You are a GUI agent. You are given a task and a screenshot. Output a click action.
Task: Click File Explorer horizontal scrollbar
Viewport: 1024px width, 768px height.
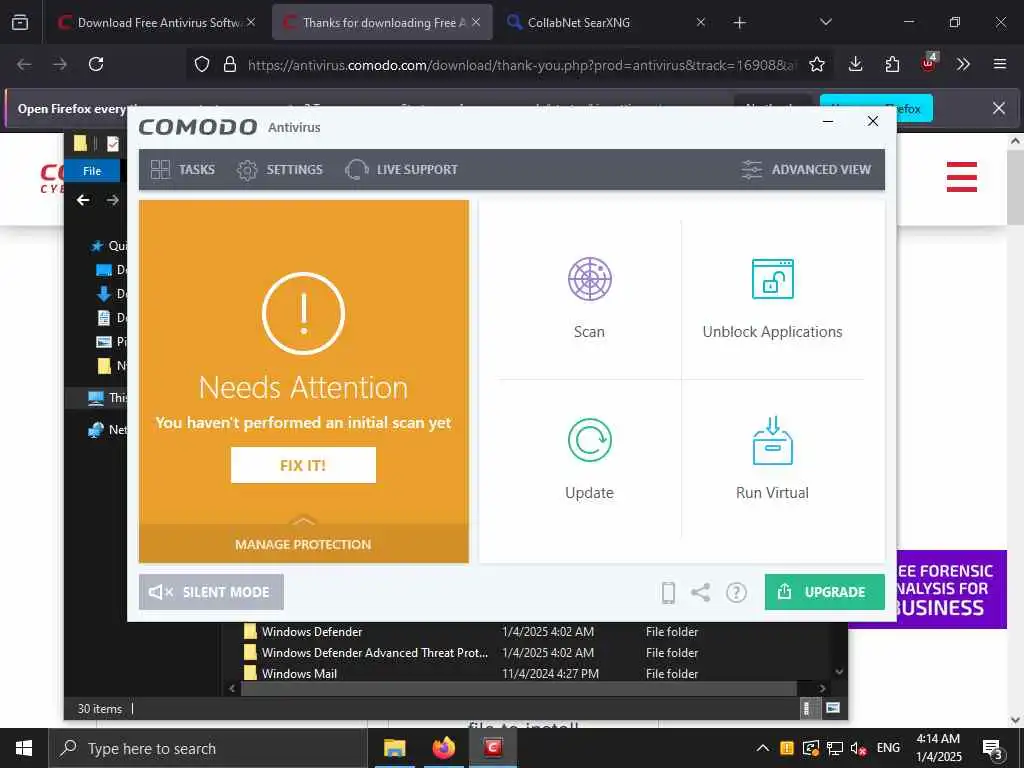[x=519, y=688]
